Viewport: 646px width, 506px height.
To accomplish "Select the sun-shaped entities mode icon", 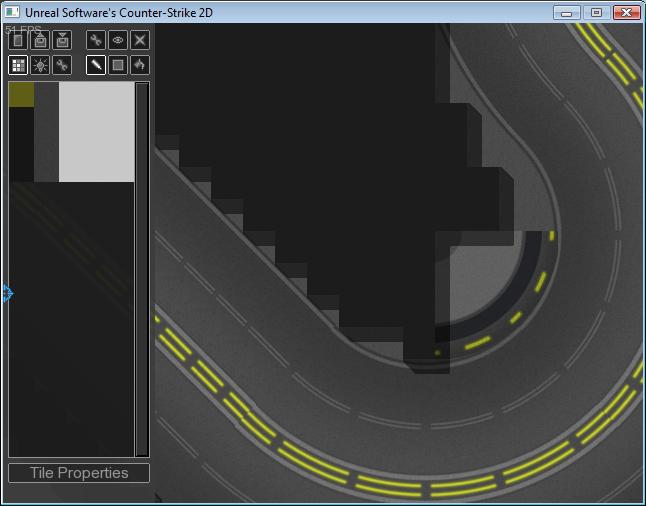I will pyautogui.click(x=40, y=65).
